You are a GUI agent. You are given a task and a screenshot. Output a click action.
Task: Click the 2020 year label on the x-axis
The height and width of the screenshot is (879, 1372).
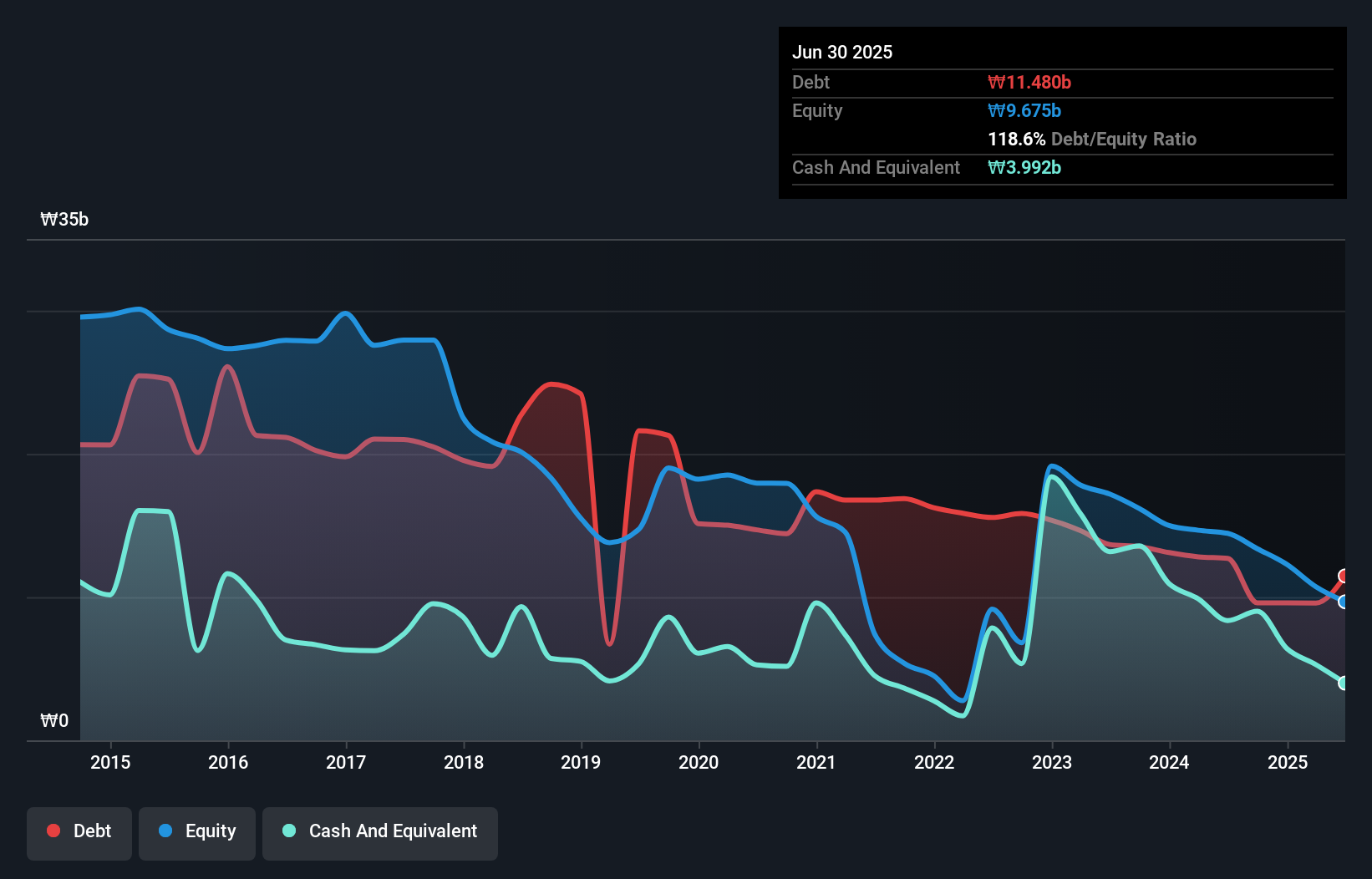pyautogui.click(x=699, y=762)
